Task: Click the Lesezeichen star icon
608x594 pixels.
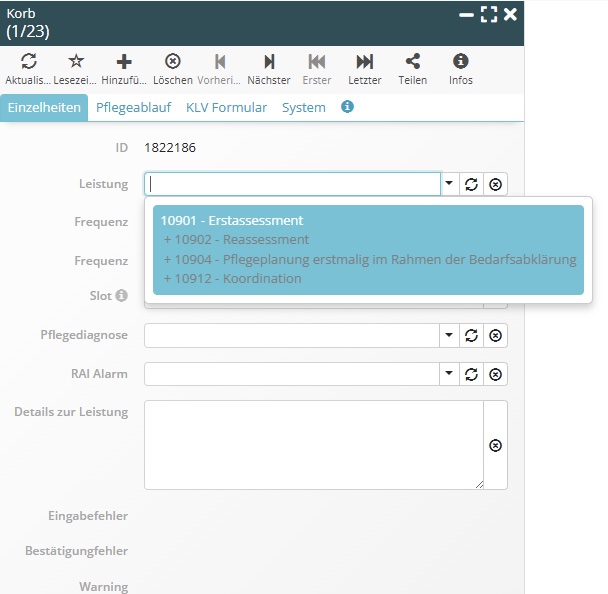Action: point(76,62)
